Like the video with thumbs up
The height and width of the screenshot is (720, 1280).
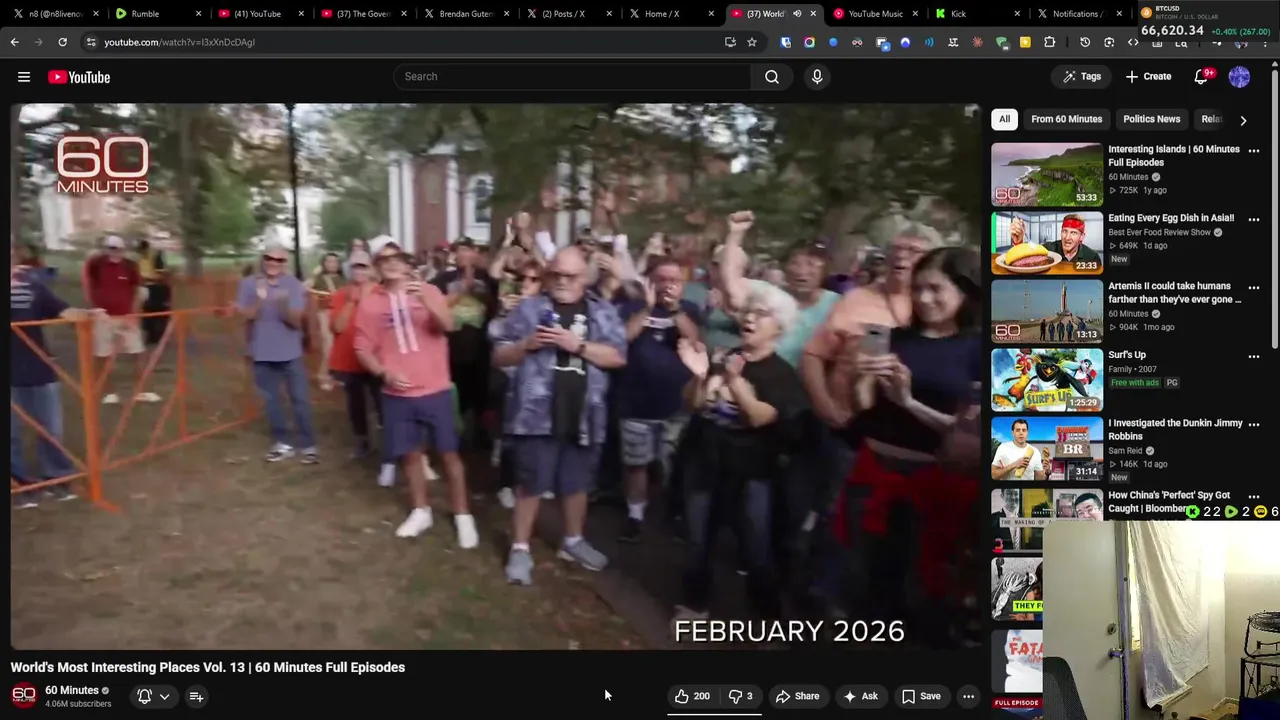[x=692, y=696]
